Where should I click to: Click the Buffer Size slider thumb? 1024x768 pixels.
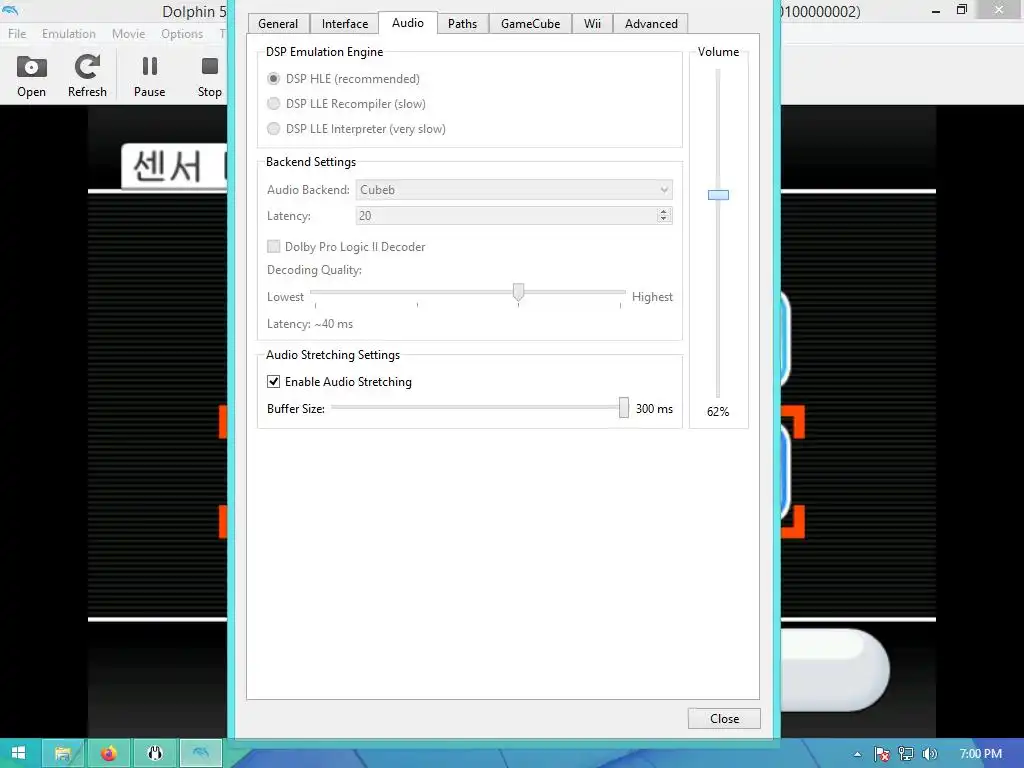(x=624, y=408)
